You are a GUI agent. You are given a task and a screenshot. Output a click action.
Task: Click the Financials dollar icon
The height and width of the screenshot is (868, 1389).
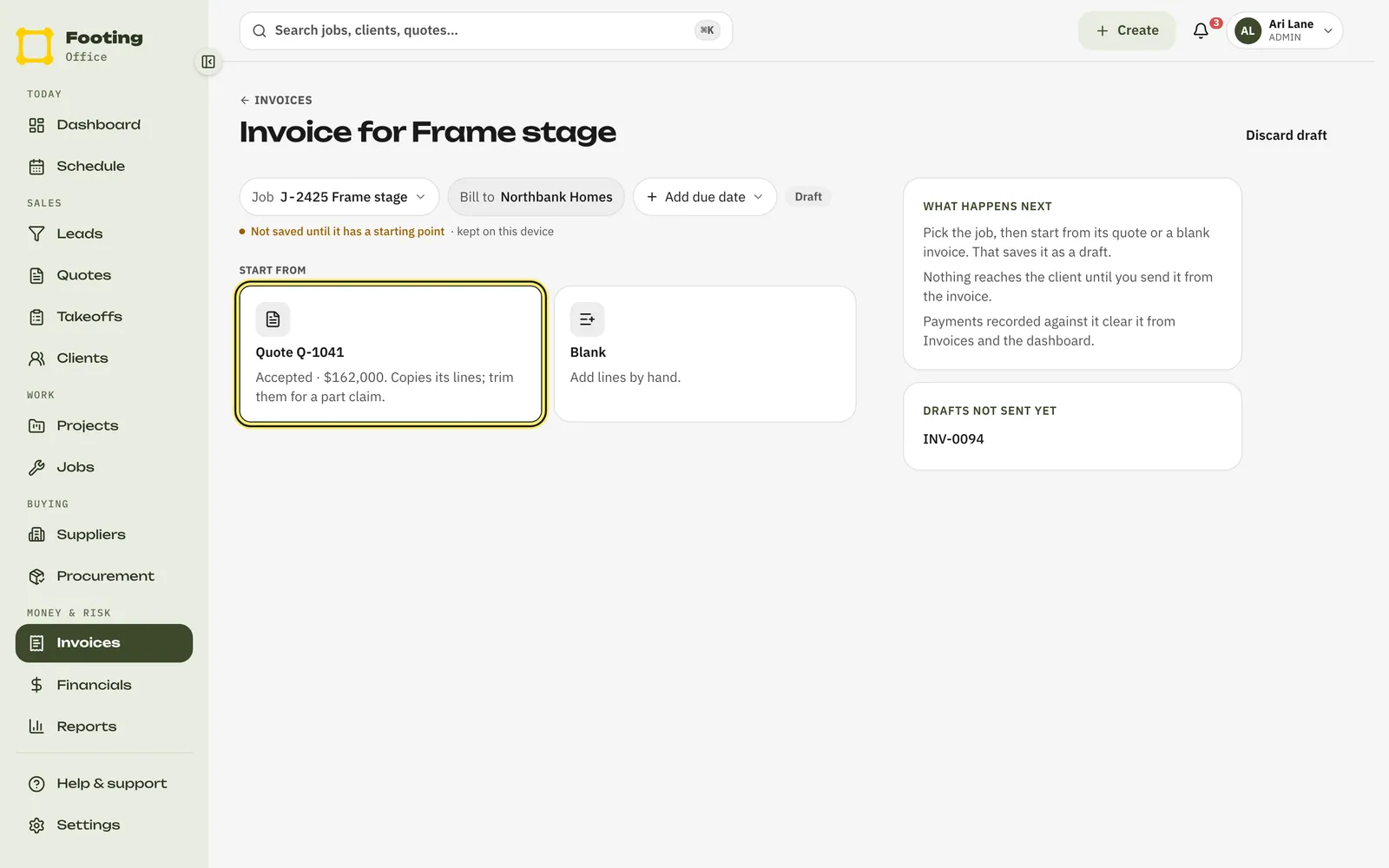[36, 685]
